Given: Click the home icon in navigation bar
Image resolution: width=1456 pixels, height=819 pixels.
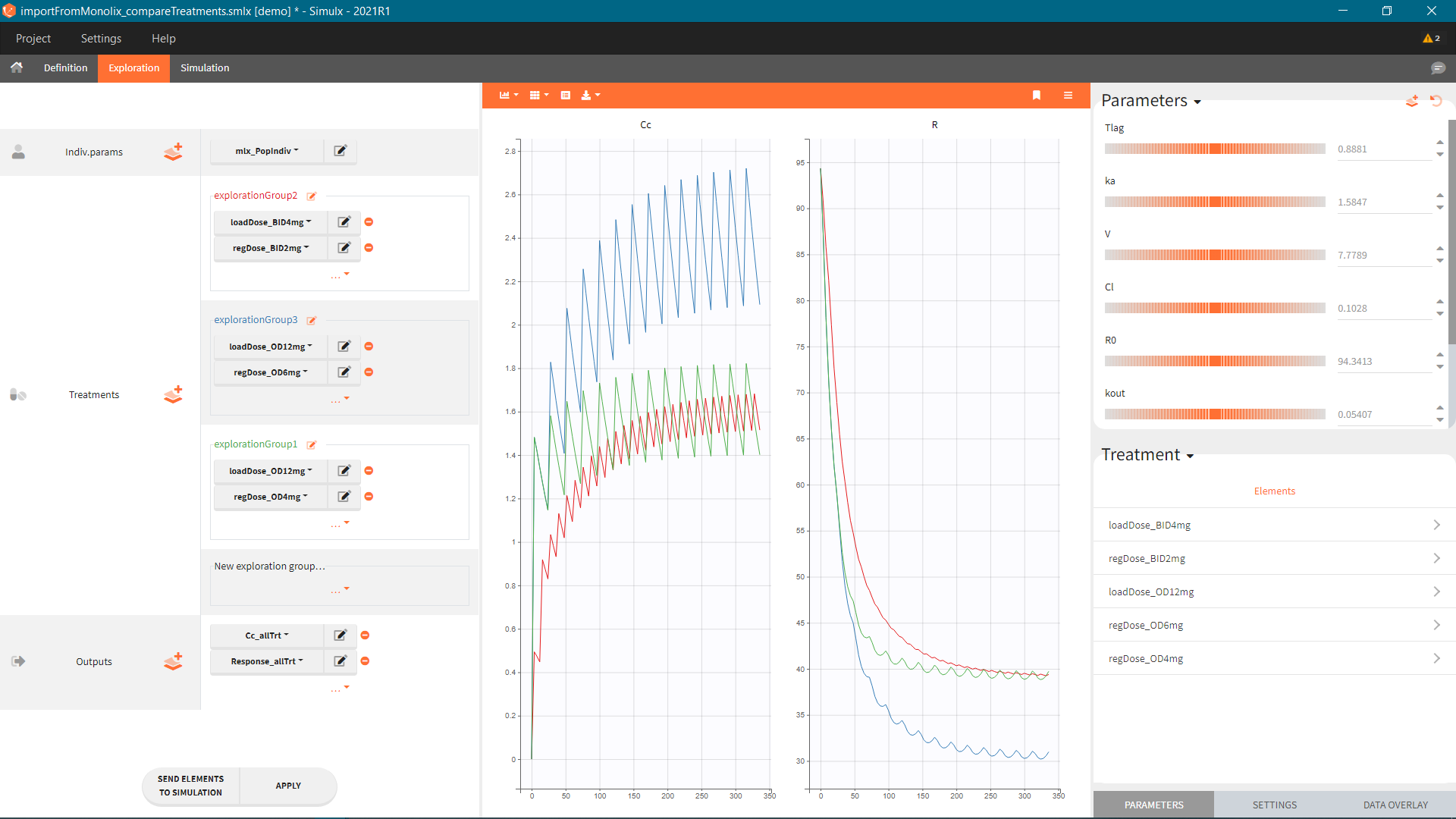Looking at the screenshot, I should pyautogui.click(x=17, y=67).
